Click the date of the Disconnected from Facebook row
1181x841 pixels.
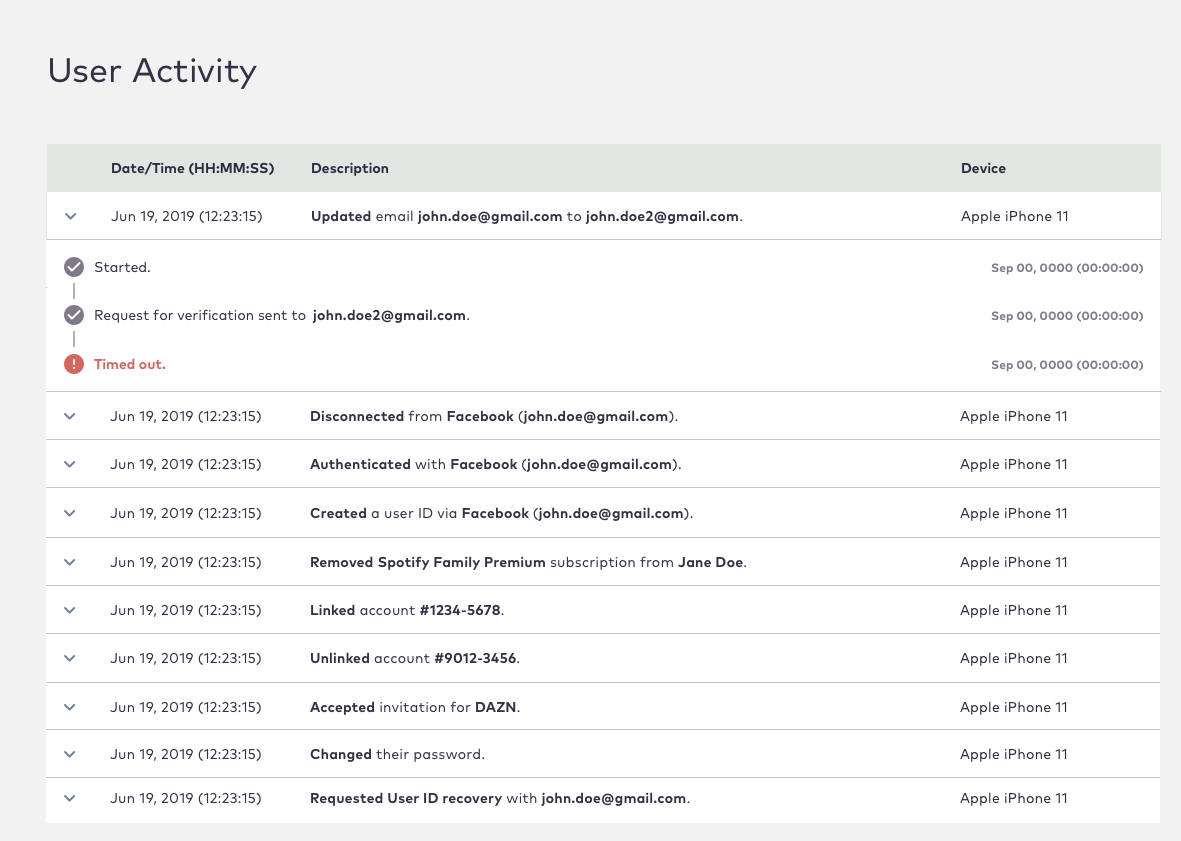click(186, 416)
